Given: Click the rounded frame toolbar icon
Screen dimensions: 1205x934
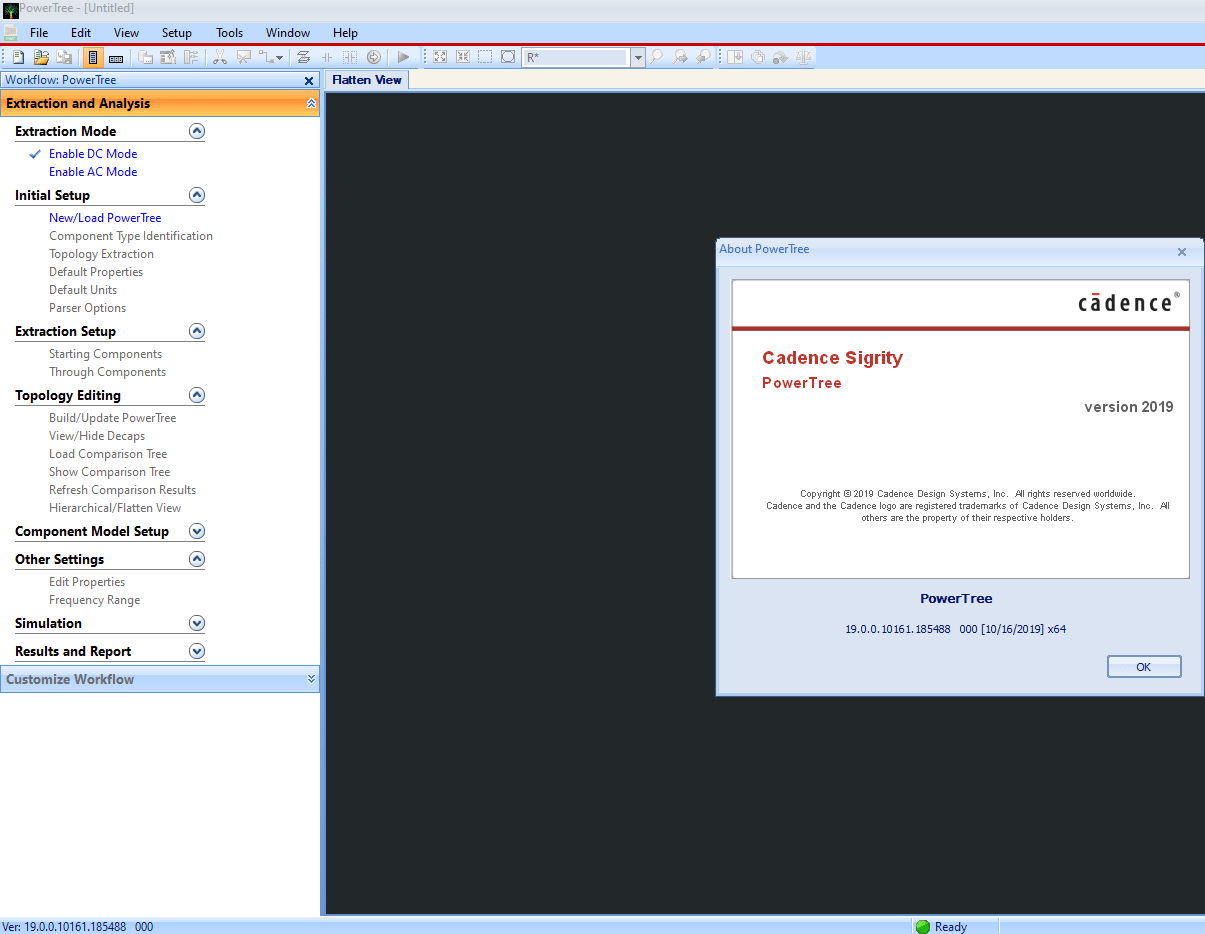Looking at the screenshot, I should pos(508,57).
